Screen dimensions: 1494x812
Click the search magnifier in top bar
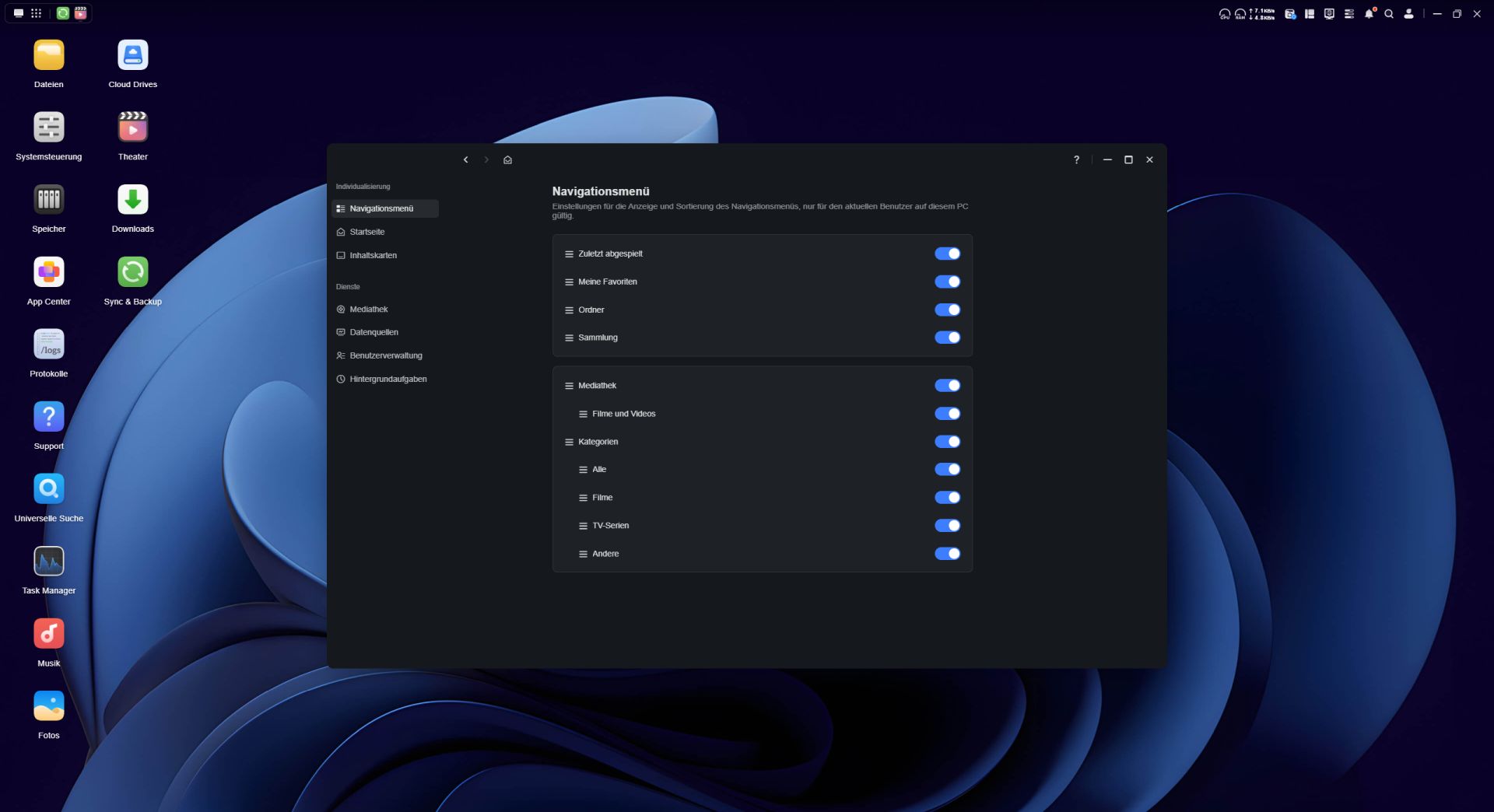tap(1388, 14)
